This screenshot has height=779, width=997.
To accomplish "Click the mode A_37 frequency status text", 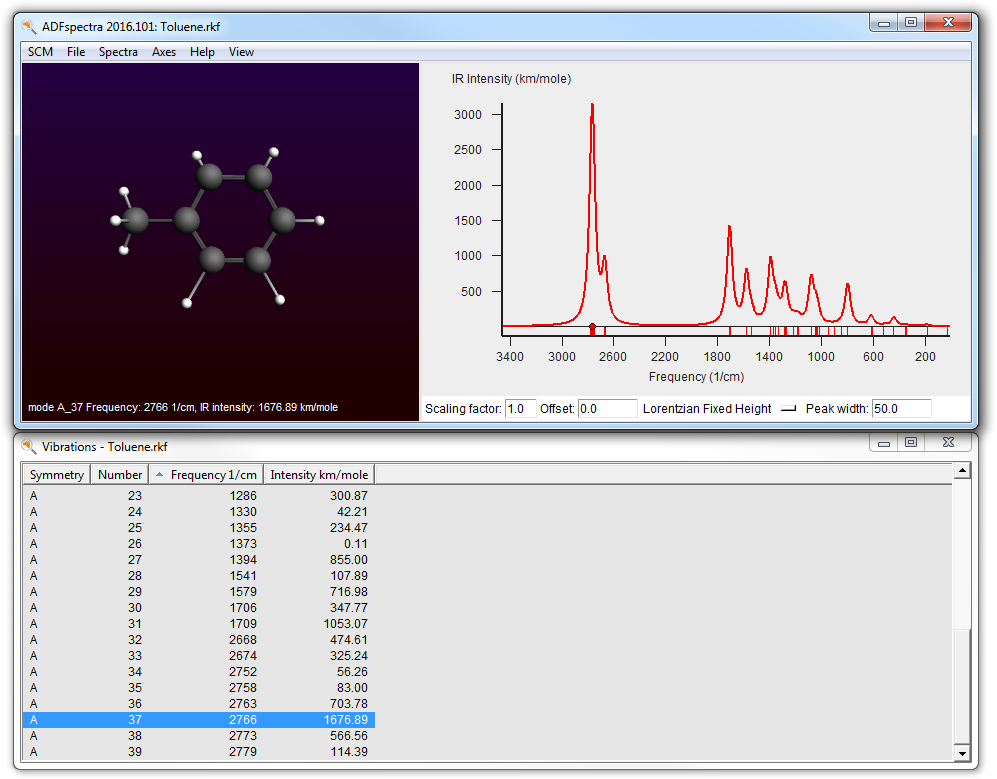I will pos(183,407).
